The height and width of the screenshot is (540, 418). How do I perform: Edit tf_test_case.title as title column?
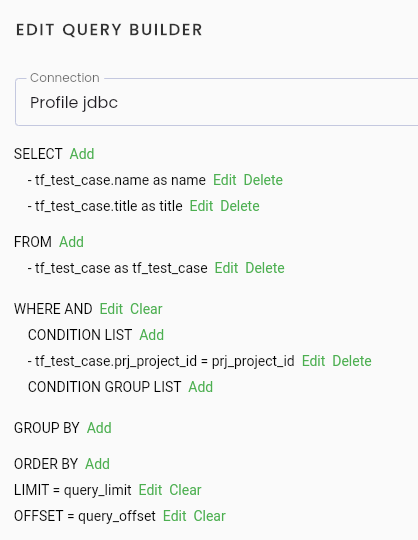[x=201, y=206]
